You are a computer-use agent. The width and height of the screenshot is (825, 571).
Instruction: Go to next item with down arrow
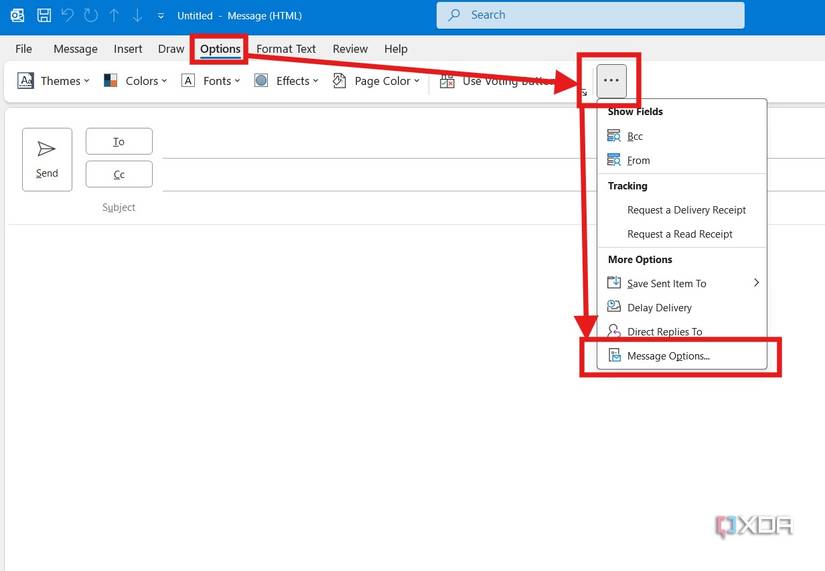(137, 15)
